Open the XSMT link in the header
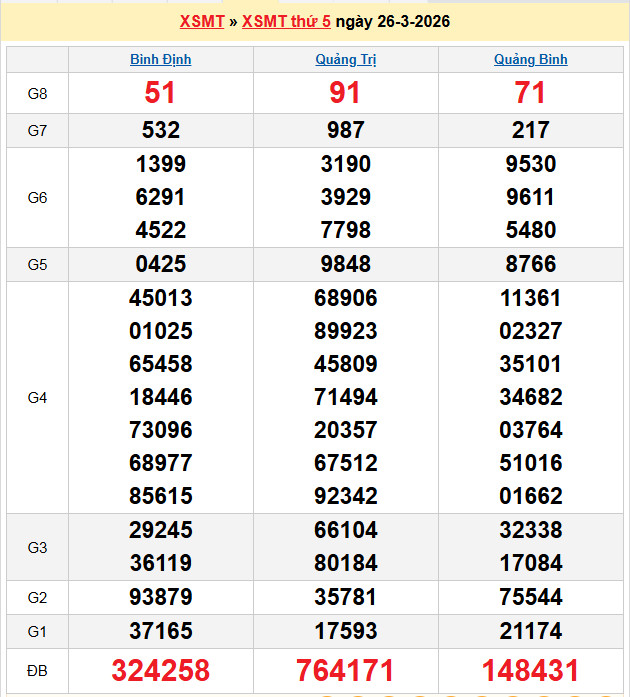 coord(201,22)
